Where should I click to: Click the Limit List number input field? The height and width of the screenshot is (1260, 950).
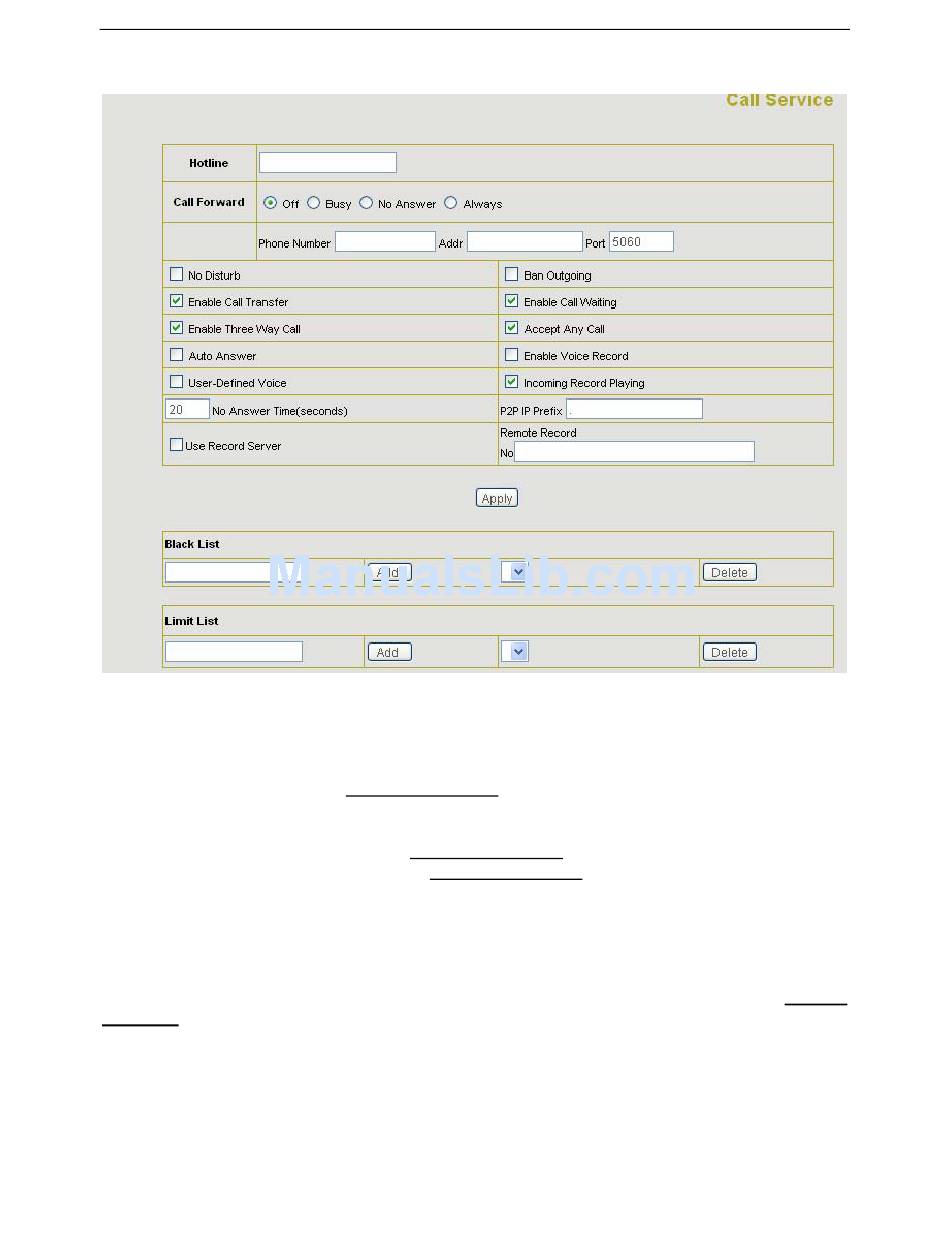[x=234, y=651]
